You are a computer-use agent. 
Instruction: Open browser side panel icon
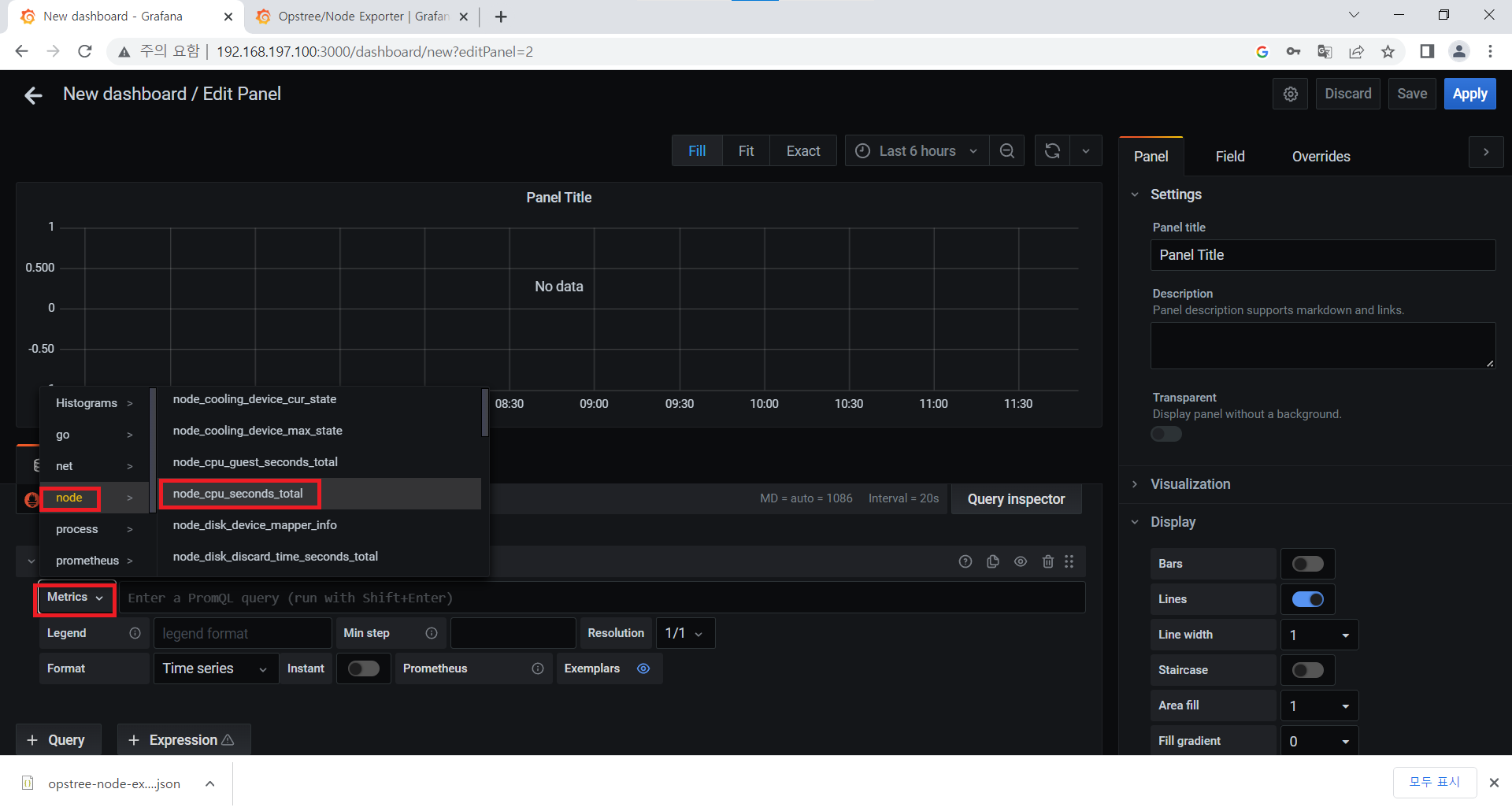click(x=1427, y=51)
